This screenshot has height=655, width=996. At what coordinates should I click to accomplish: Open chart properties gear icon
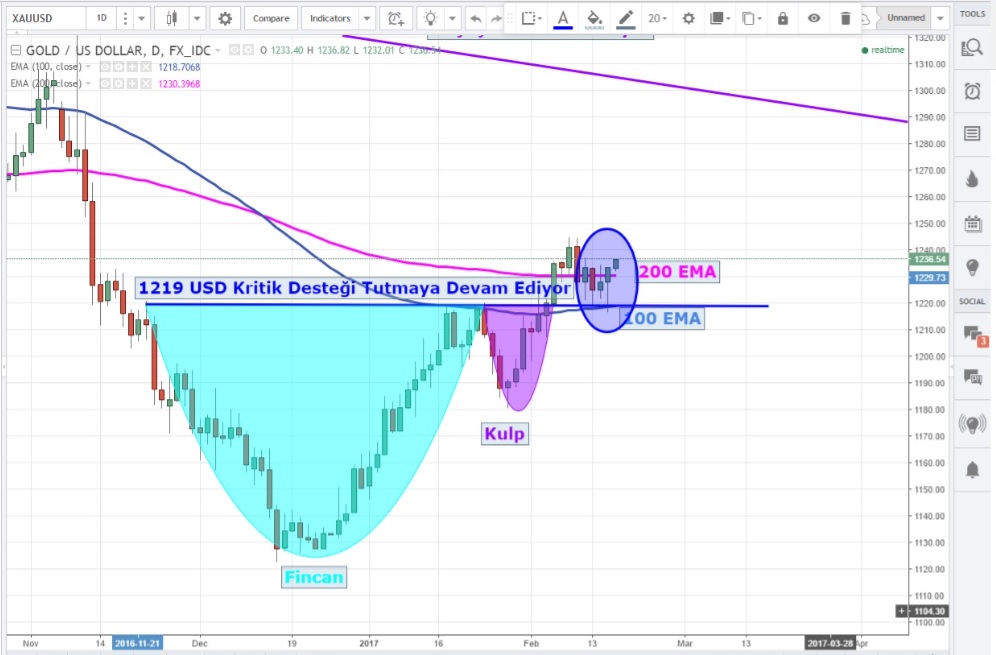point(225,18)
